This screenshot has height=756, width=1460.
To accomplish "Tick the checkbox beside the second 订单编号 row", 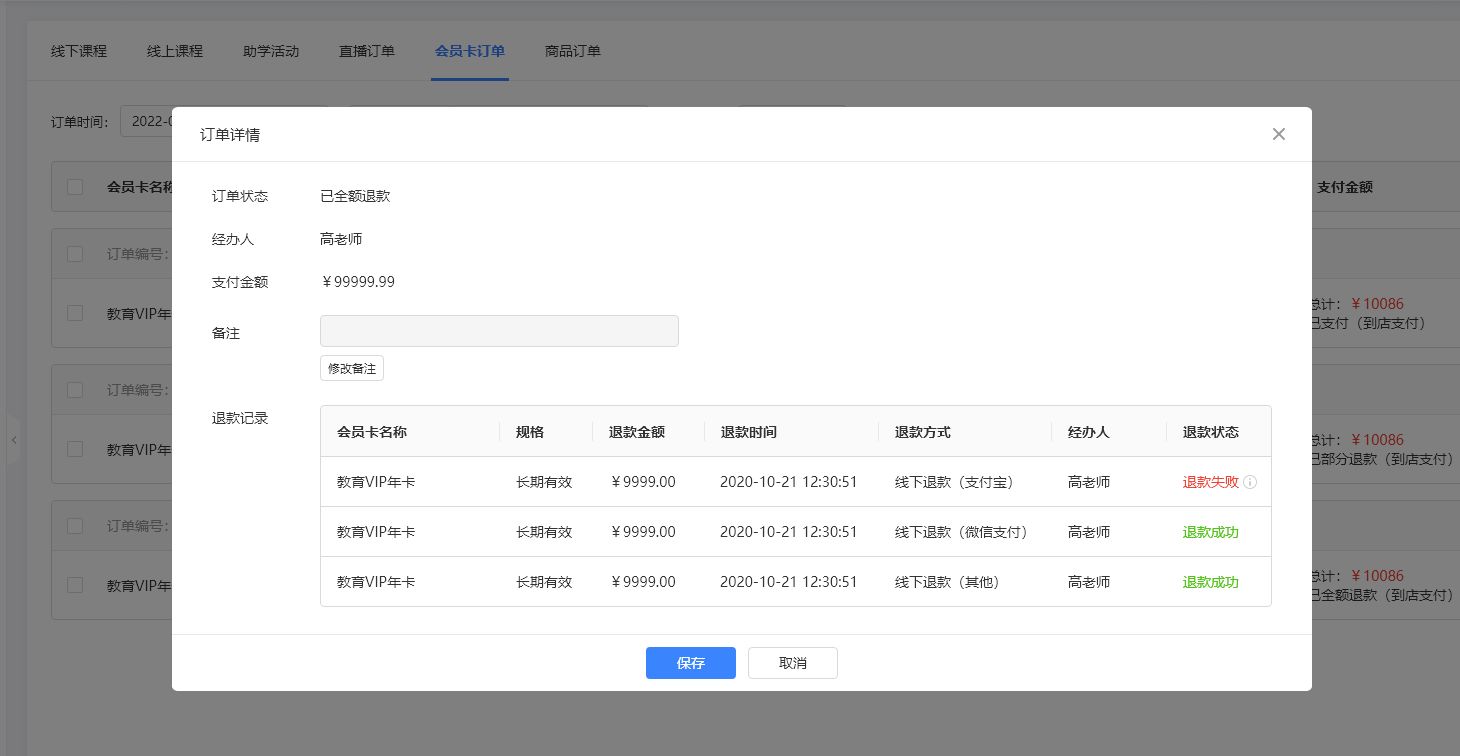I will tap(75, 390).
